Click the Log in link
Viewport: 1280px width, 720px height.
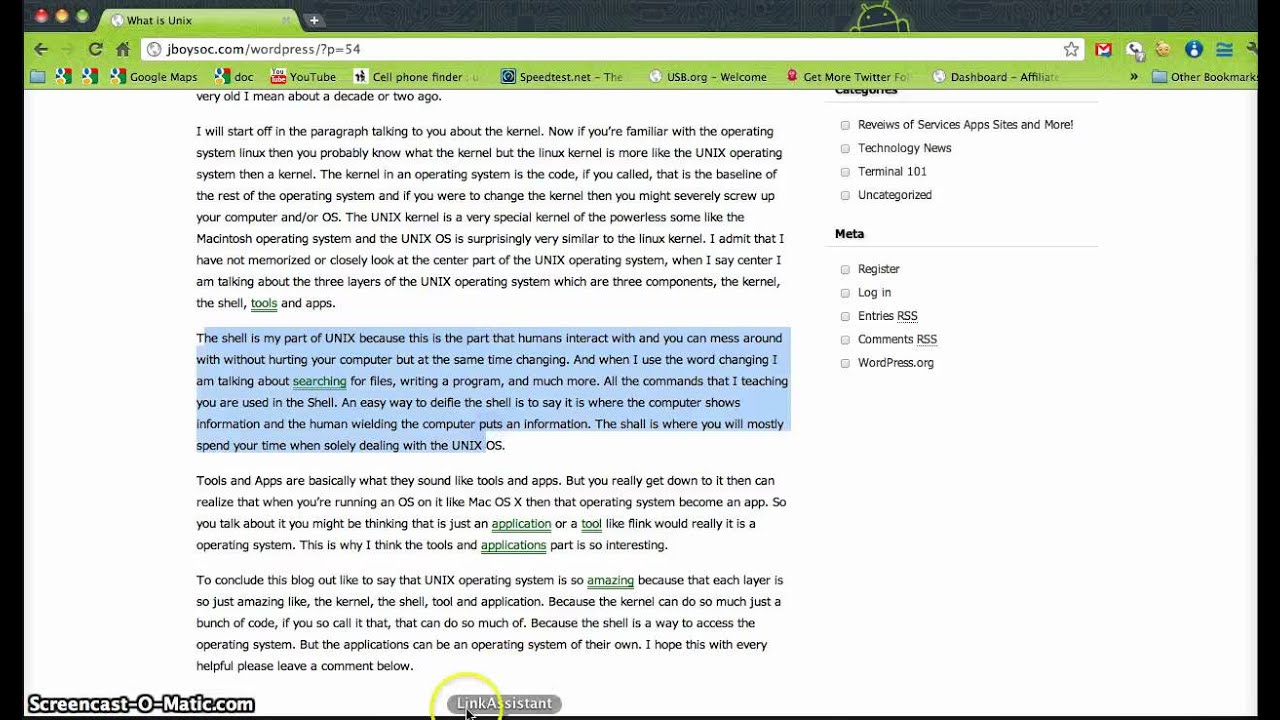874,293
